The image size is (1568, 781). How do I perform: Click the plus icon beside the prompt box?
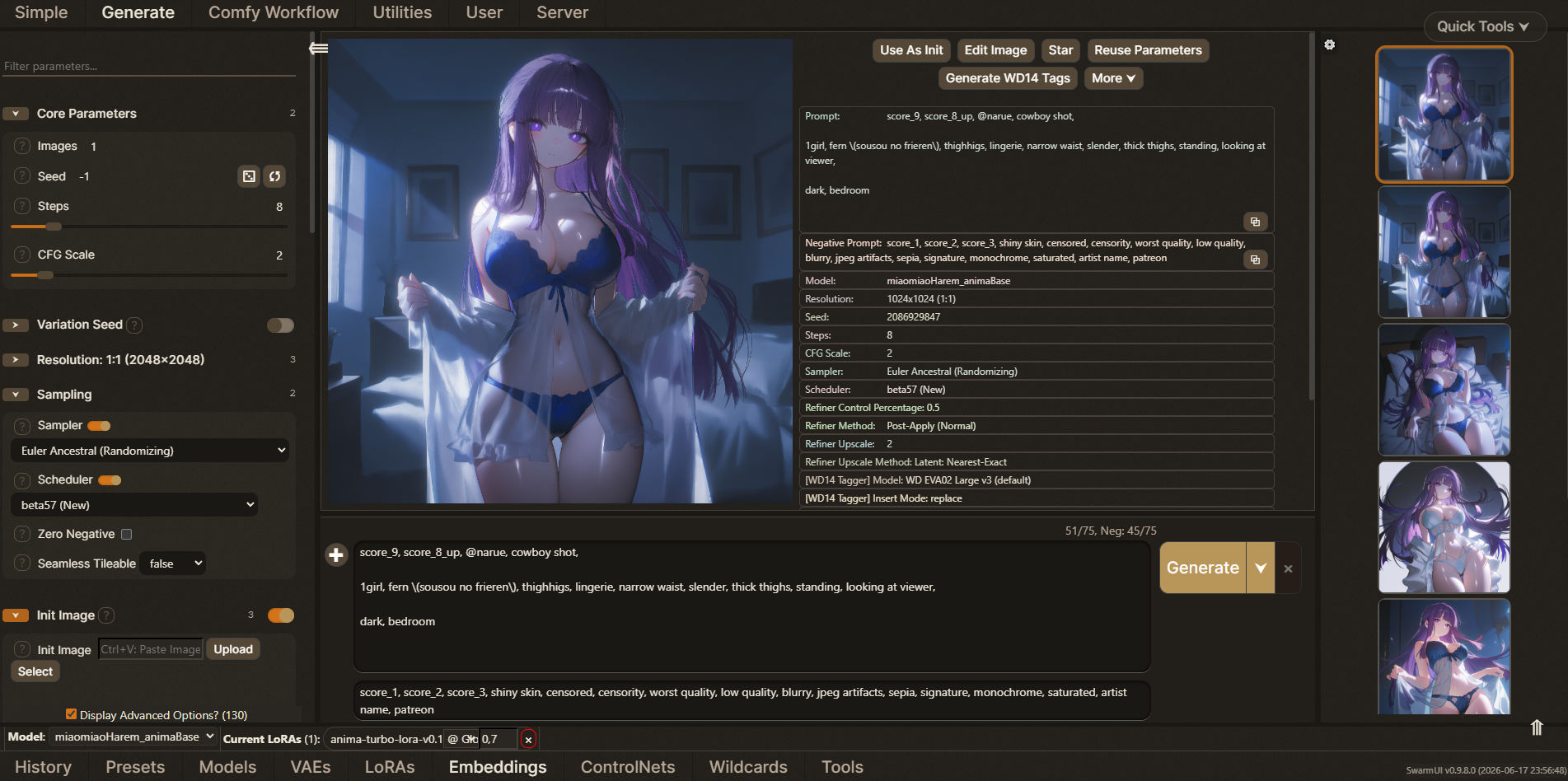pos(336,555)
